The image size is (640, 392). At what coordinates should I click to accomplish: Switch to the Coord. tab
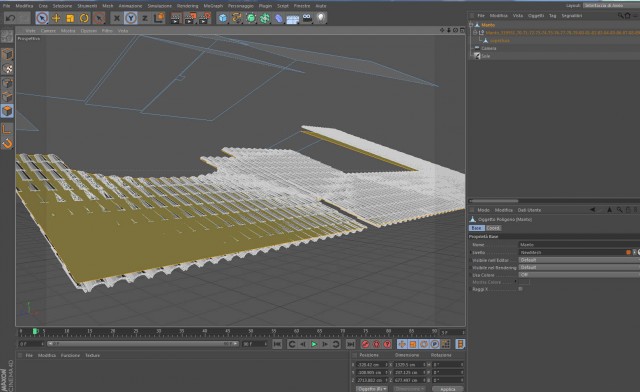(493, 228)
